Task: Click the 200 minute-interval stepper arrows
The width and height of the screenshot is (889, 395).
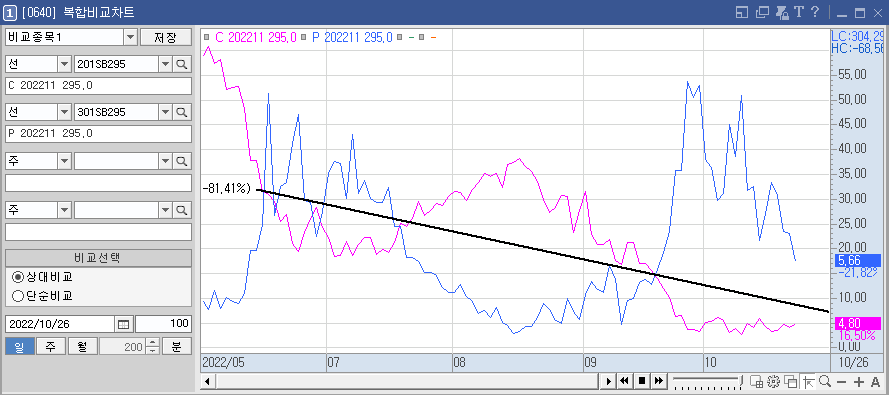Action: (152, 346)
